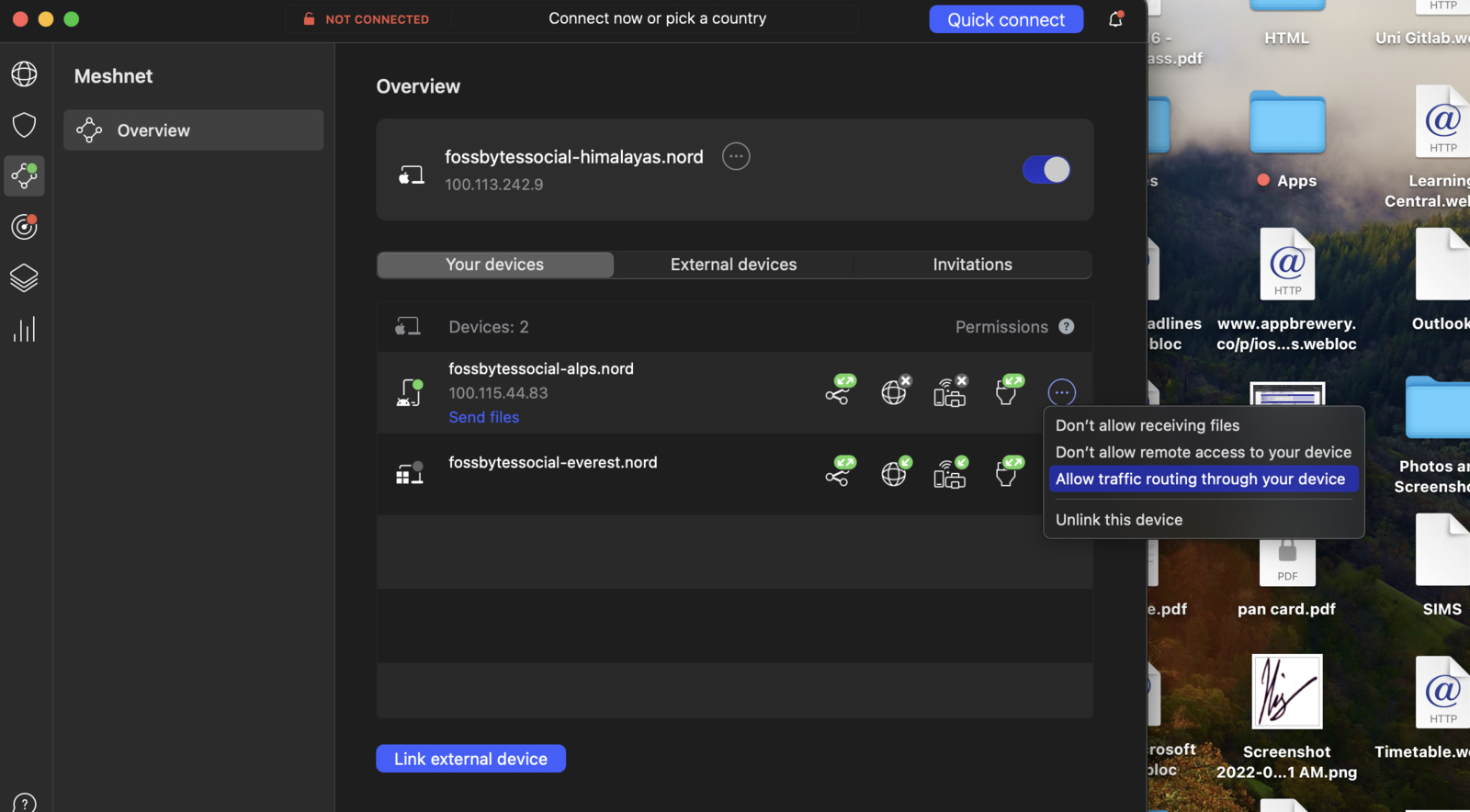Switch to the External devices tab
Viewport: 1470px width, 812px height.
tap(733, 265)
